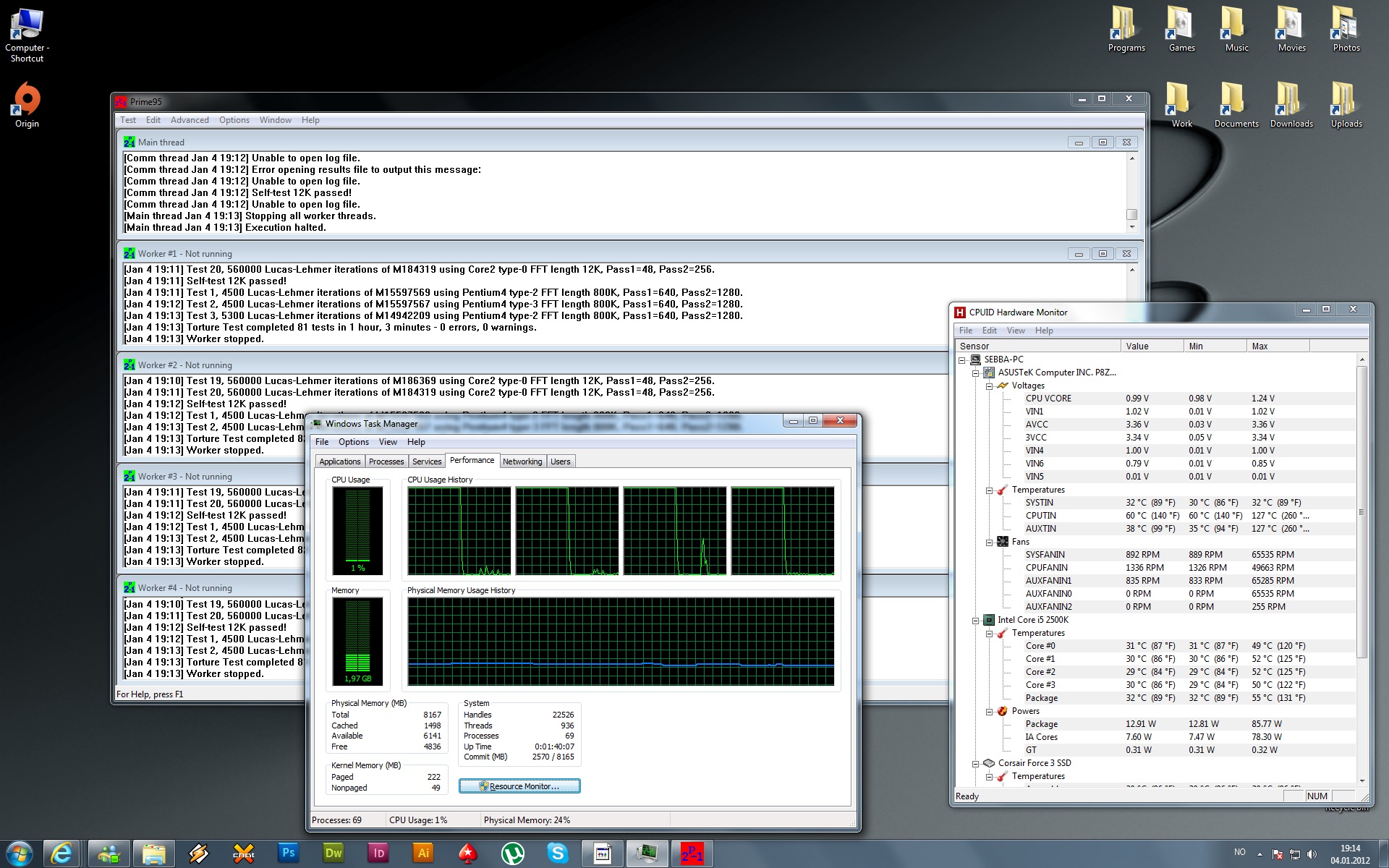Switch to Task Manager taskbar button
Screen dimensions: 1389x868
pos(647,854)
